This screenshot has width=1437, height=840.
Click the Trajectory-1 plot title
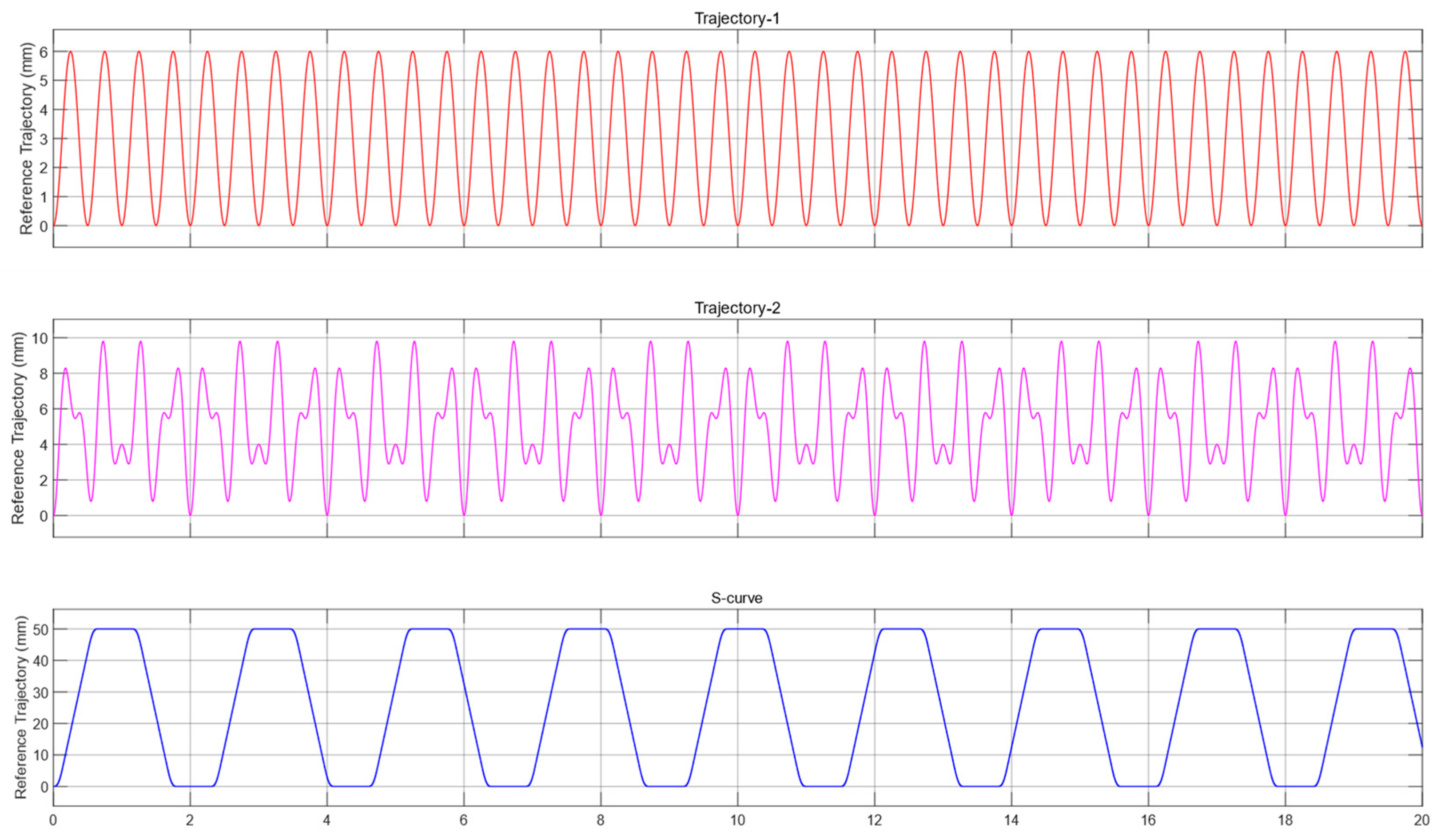[737, 19]
